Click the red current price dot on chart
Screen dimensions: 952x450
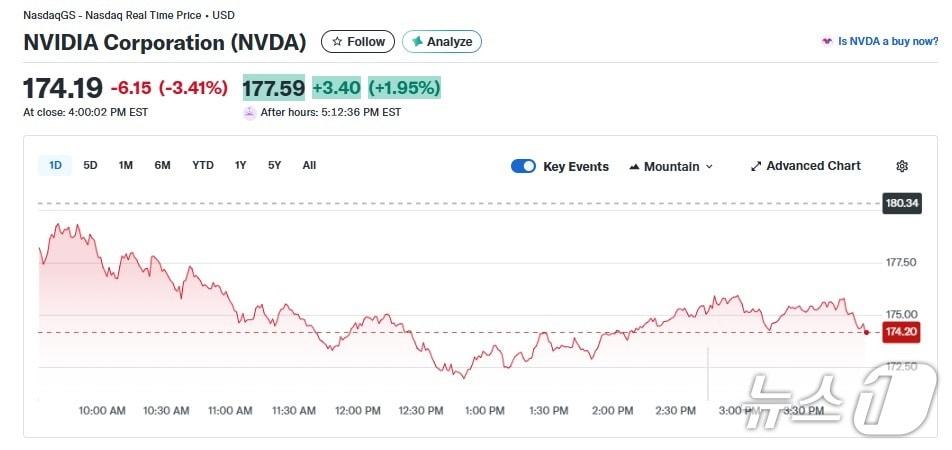point(866,331)
